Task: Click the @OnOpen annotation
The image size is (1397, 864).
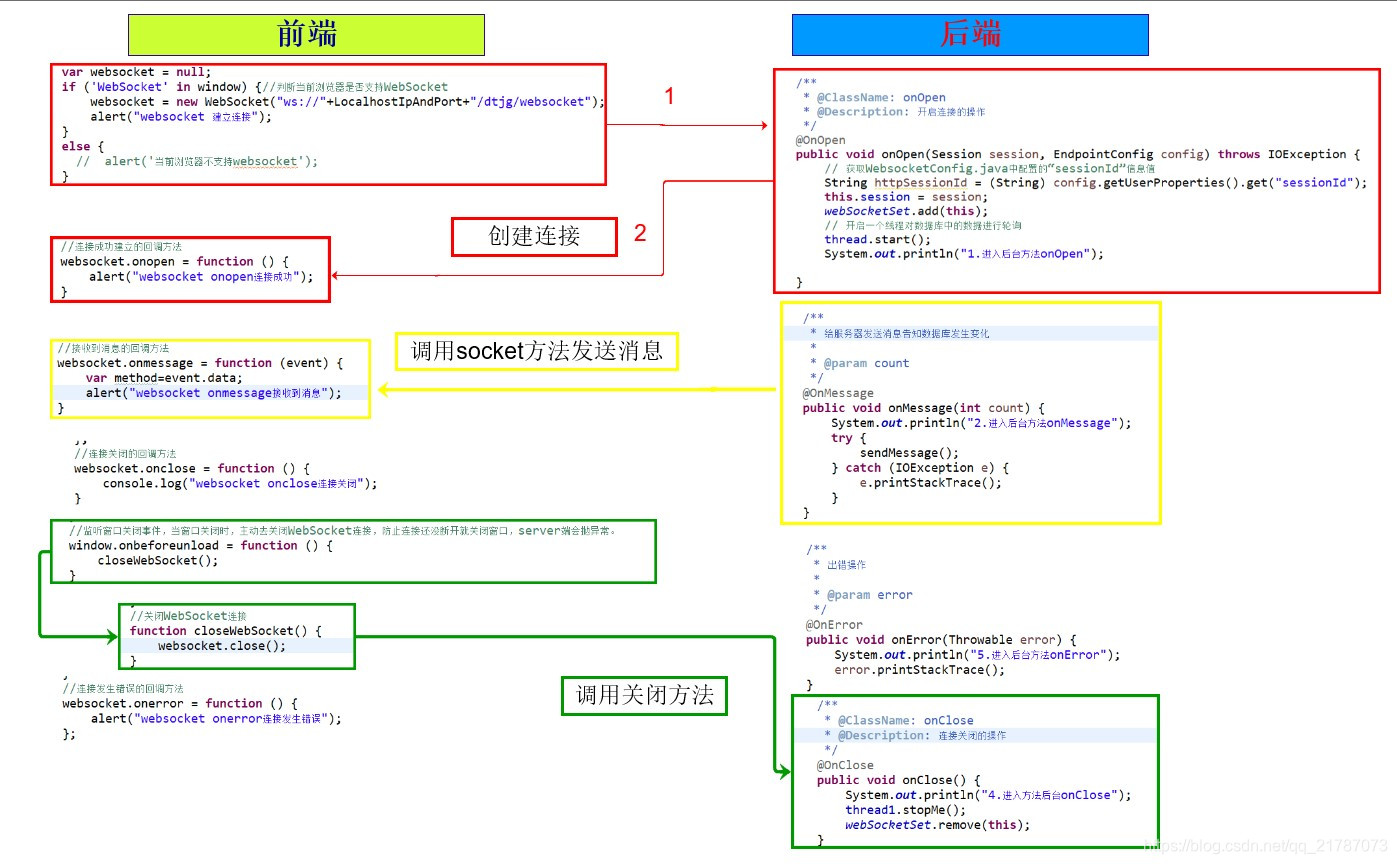Action: tap(820, 140)
